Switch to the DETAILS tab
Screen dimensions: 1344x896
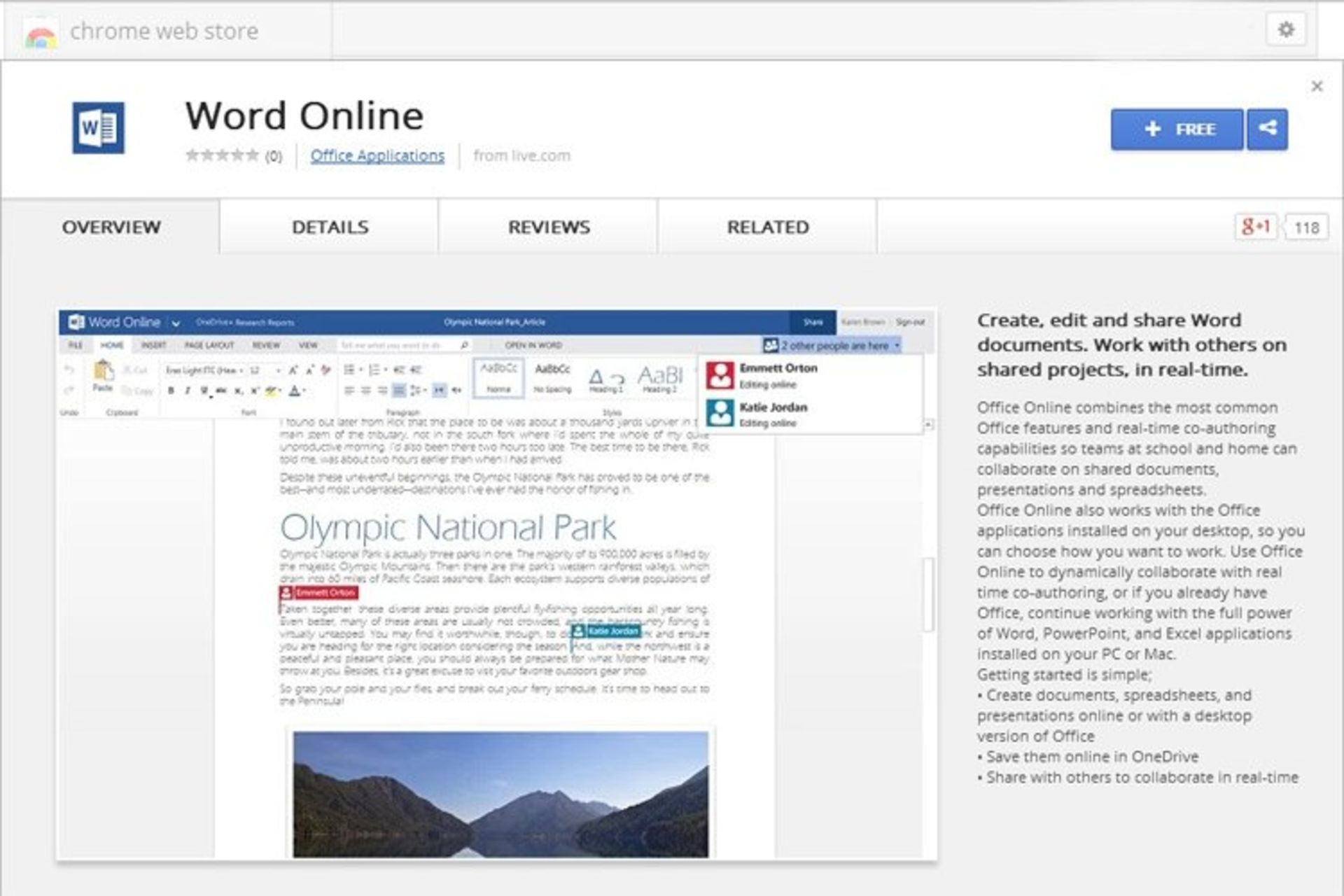[330, 227]
